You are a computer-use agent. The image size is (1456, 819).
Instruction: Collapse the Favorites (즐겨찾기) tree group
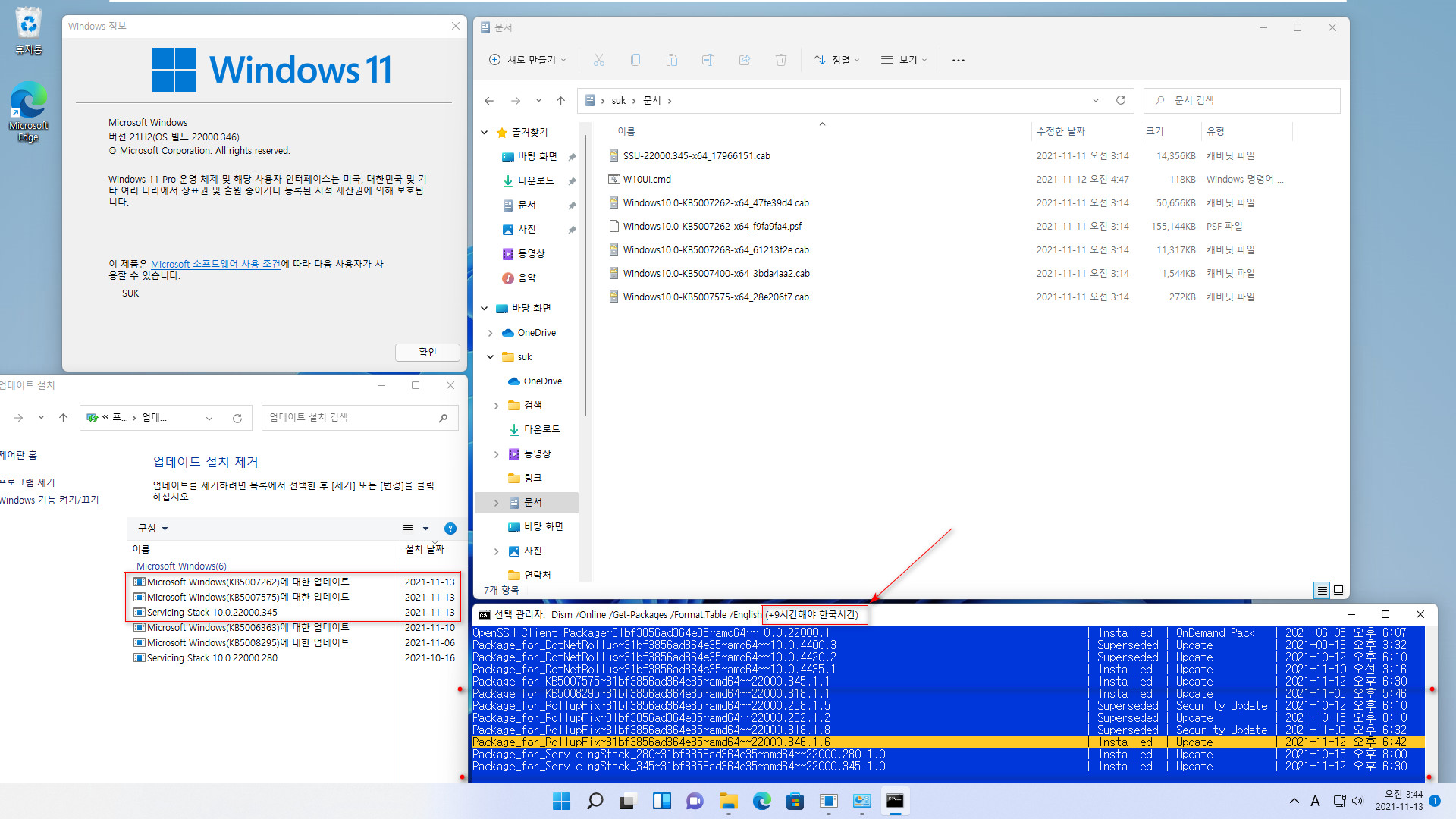tap(484, 132)
